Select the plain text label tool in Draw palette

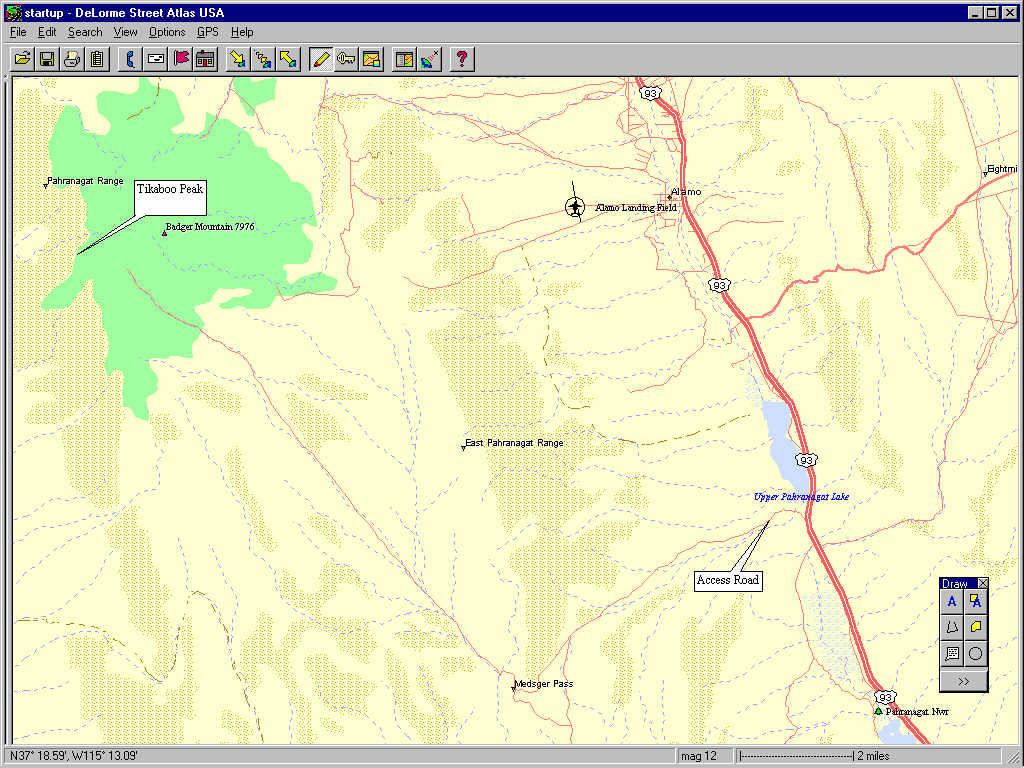pos(952,602)
